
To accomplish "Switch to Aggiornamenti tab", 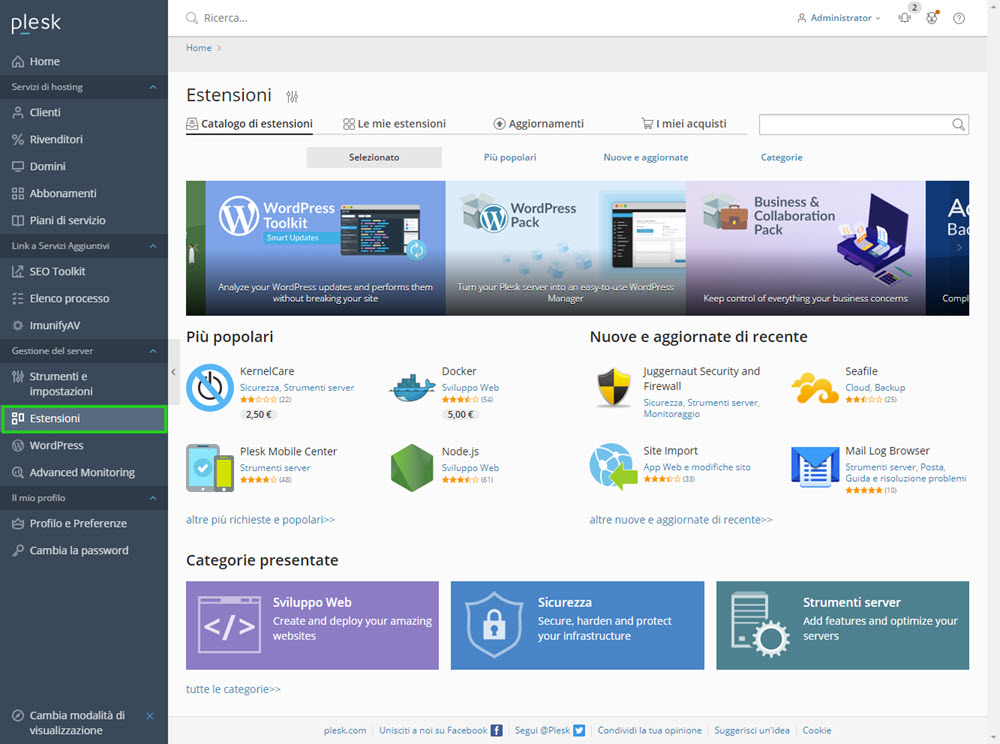I will [538, 124].
